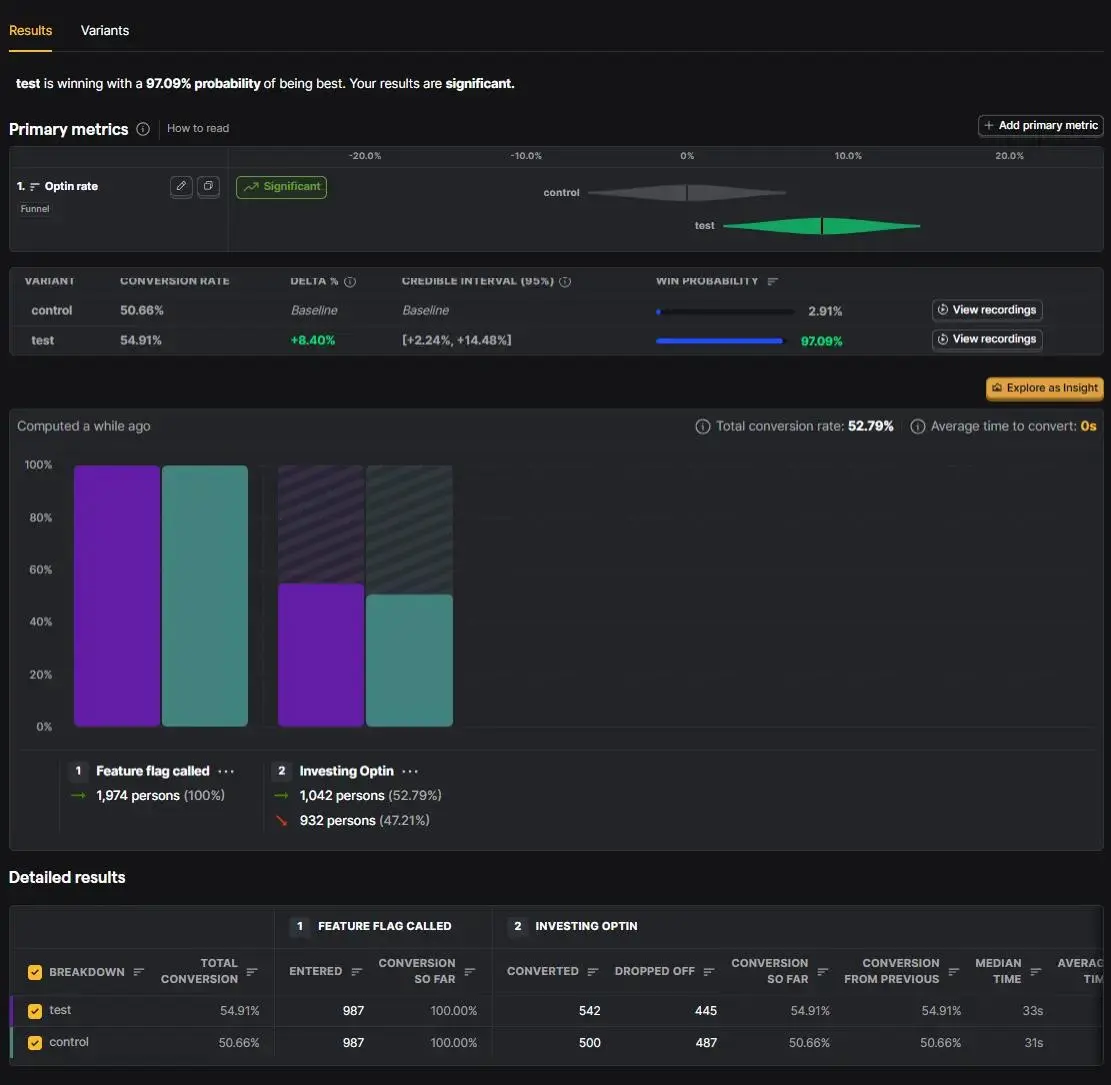The width and height of the screenshot is (1111, 1085).
Task: Click the info icon beside Delta %
Action: tap(350, 281)
